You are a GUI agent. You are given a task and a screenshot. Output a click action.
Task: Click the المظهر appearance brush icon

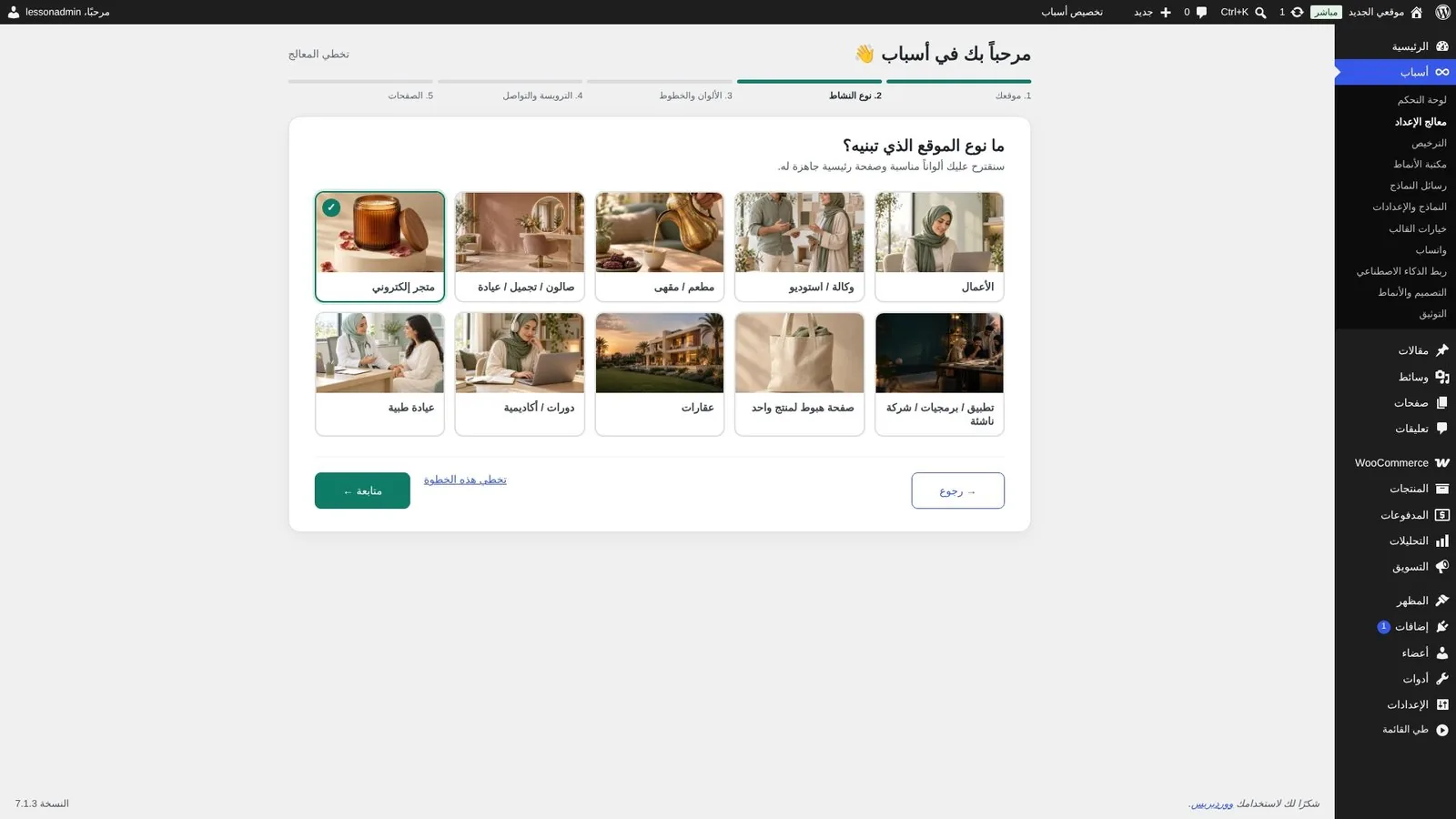1442,601
